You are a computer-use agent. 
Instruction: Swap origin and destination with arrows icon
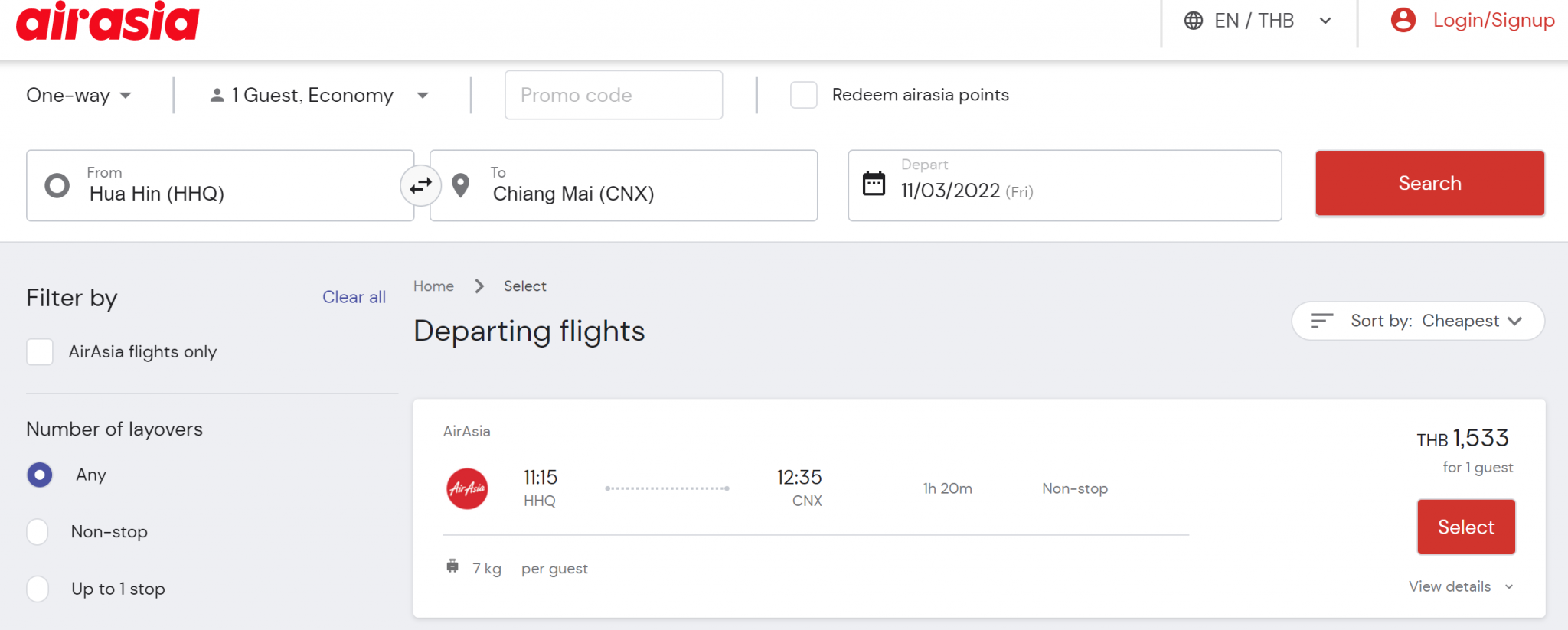tap(421, 185)
